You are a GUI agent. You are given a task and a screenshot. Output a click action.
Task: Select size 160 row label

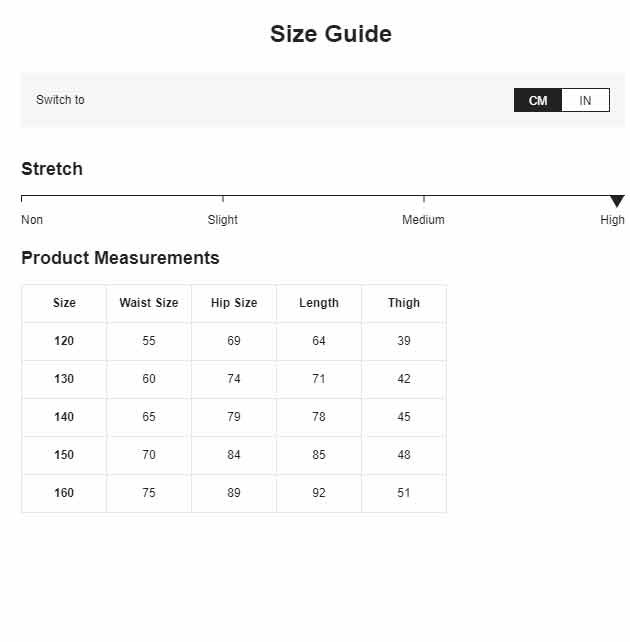click(64, 493)
